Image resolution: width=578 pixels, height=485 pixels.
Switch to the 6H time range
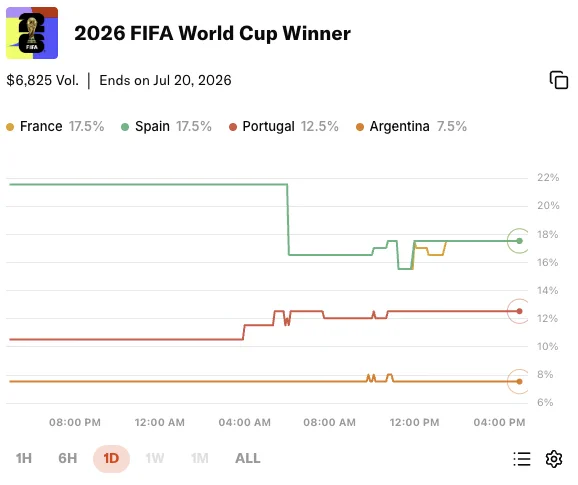point(68,458)
